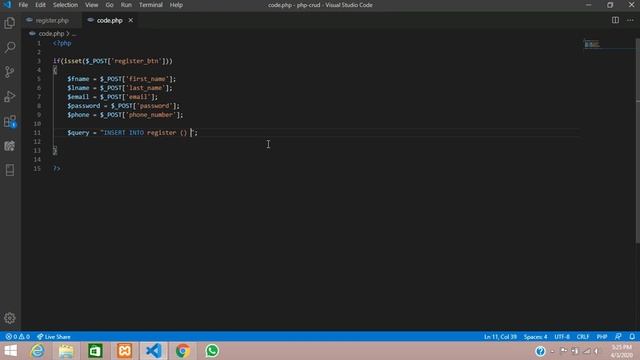This screenshot has height=360, width=640.
Task: Open the Help menu
Action: [x=176, y=5]
